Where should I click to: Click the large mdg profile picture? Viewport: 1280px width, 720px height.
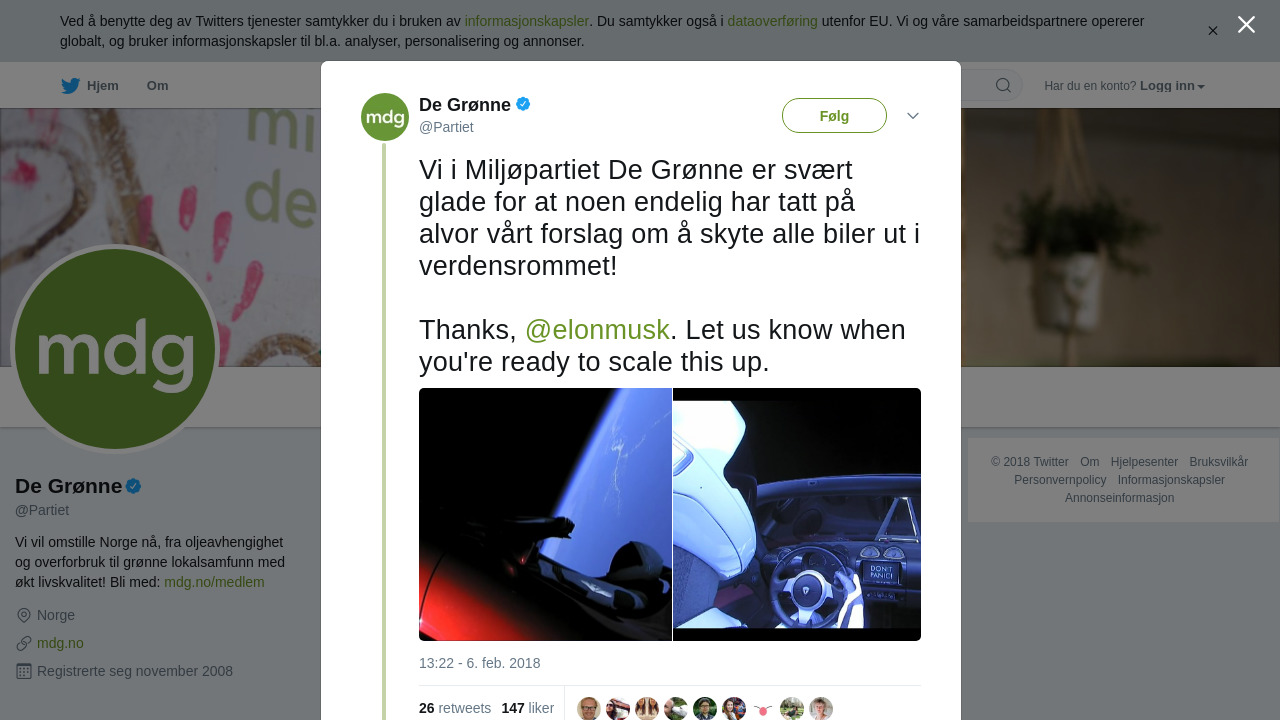pos(115,349)
